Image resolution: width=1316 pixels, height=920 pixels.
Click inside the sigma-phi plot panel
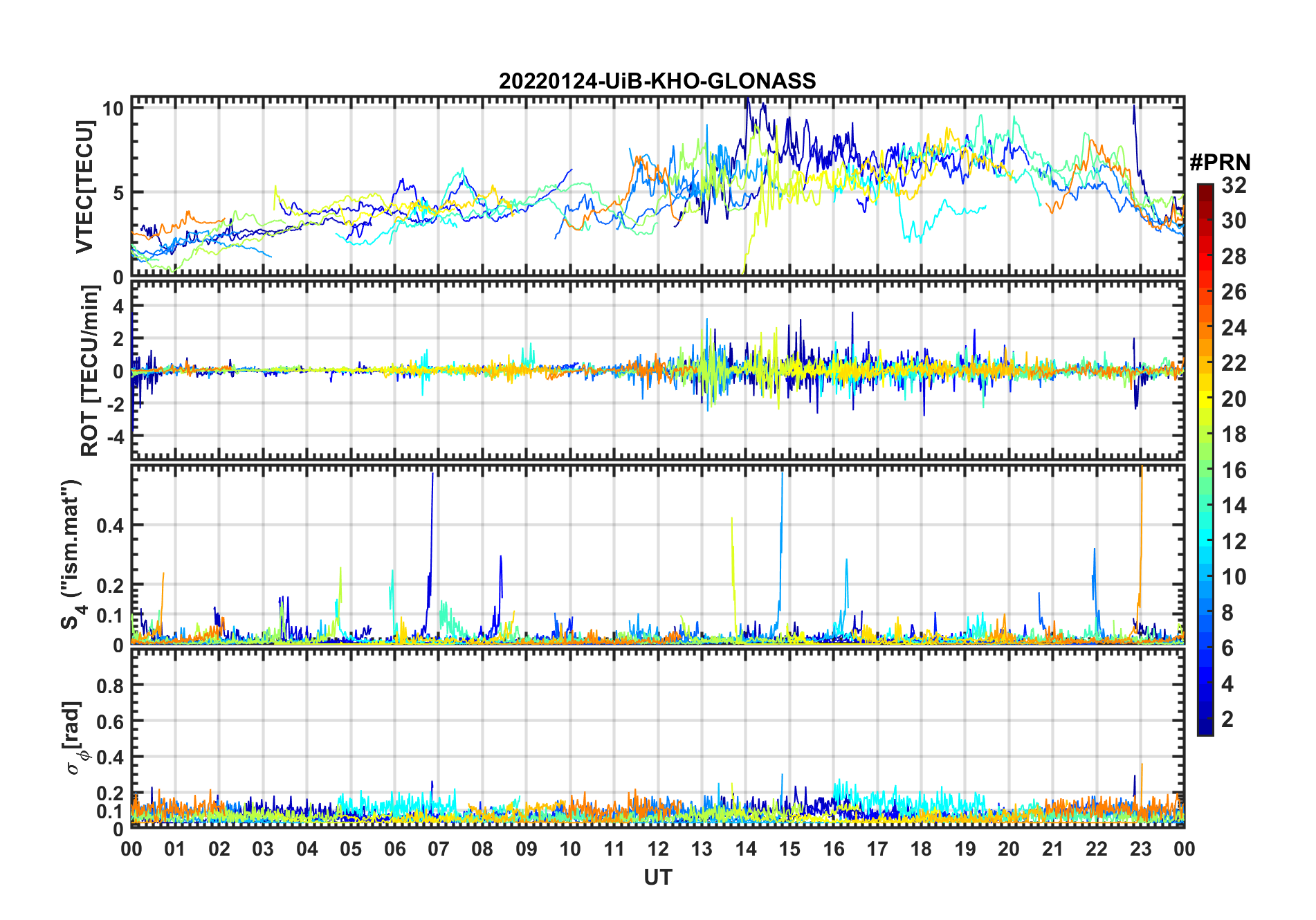click(657, 739)
